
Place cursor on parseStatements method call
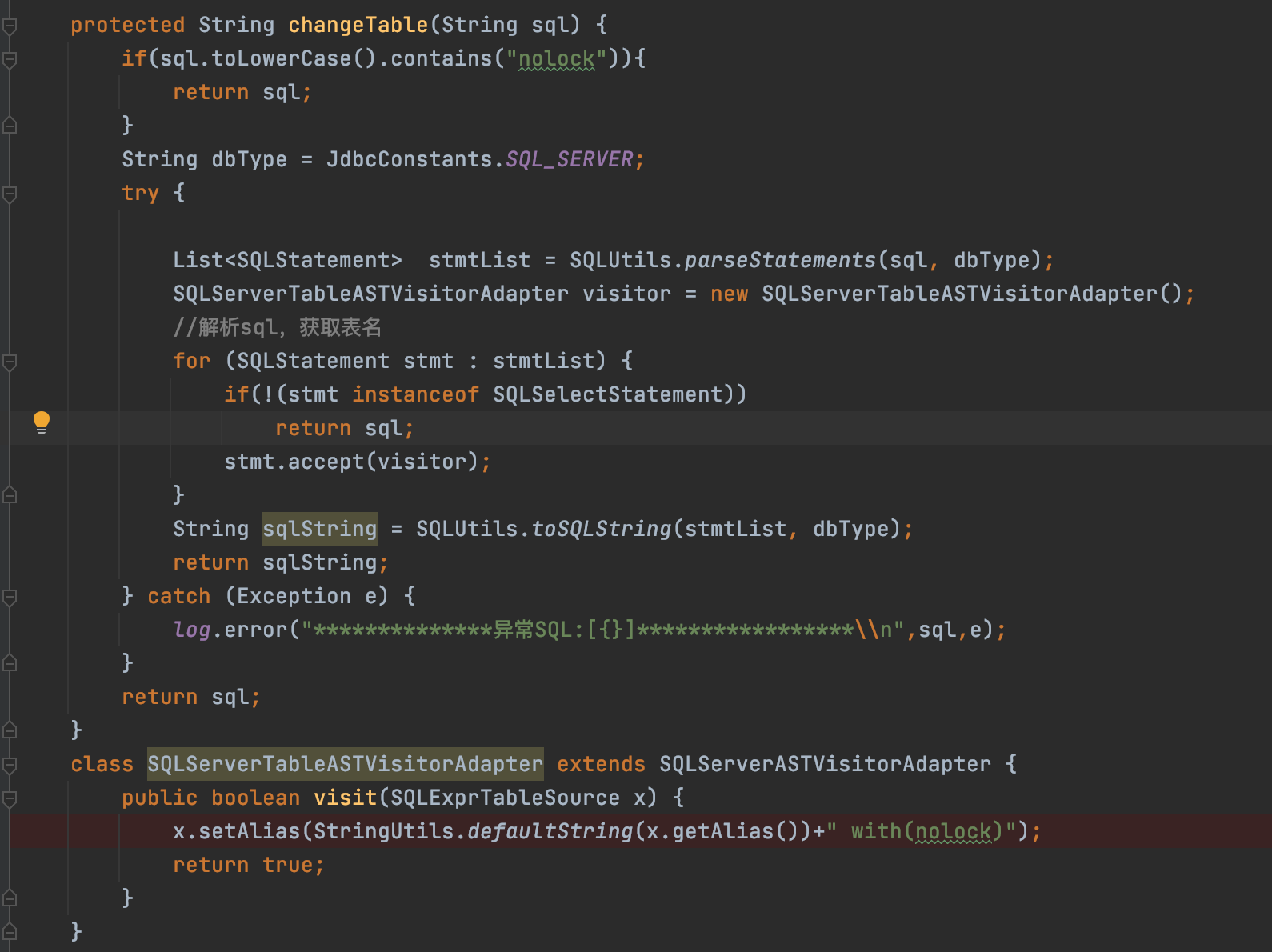tap(780, 260)
